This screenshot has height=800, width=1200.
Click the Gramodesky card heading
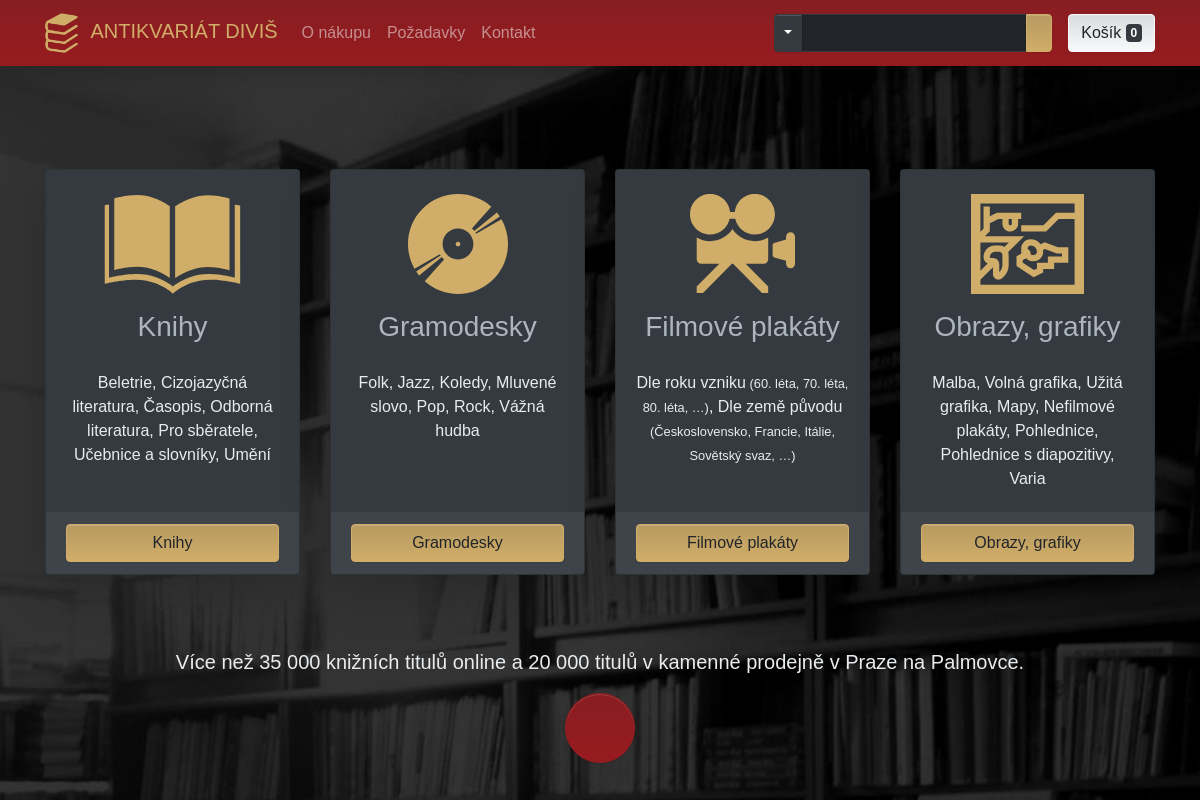point(457,327)
